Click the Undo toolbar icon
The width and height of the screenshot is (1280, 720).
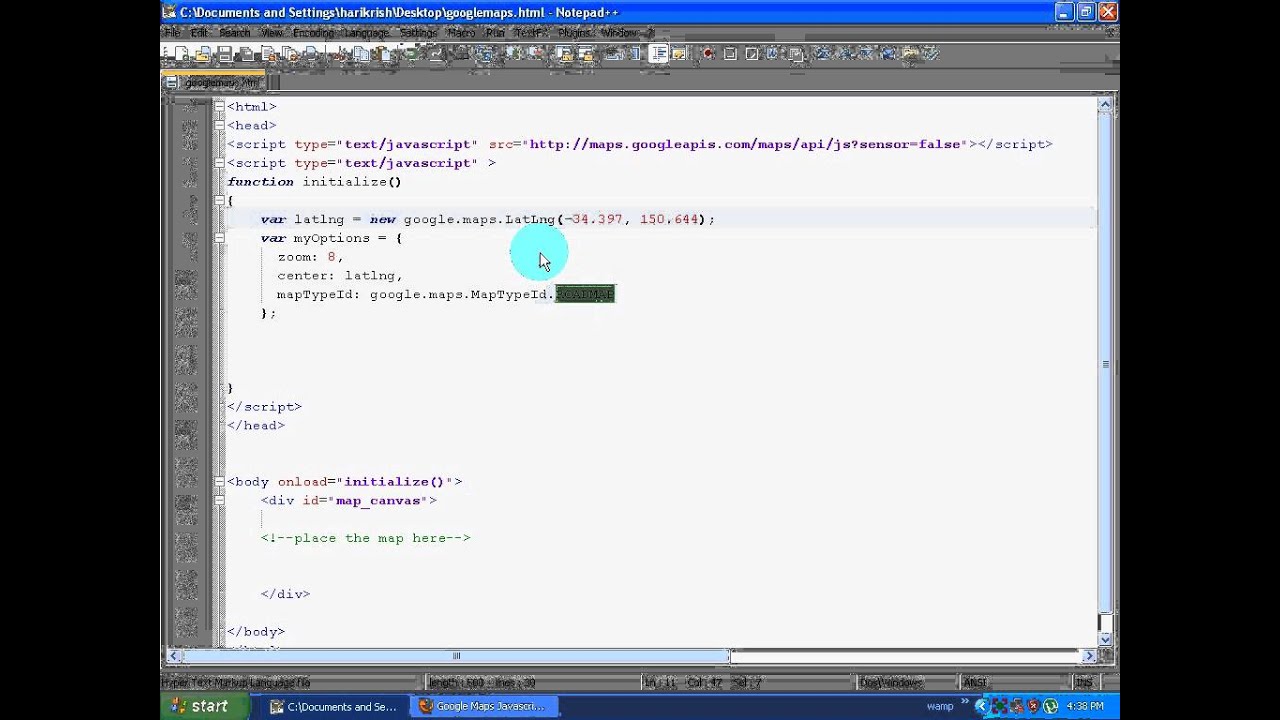point(411,54)
